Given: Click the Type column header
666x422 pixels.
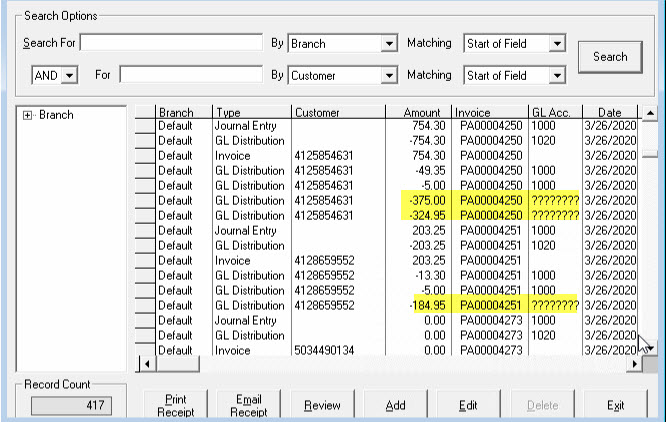Looking at the screenshot, I should coord(251,113).
